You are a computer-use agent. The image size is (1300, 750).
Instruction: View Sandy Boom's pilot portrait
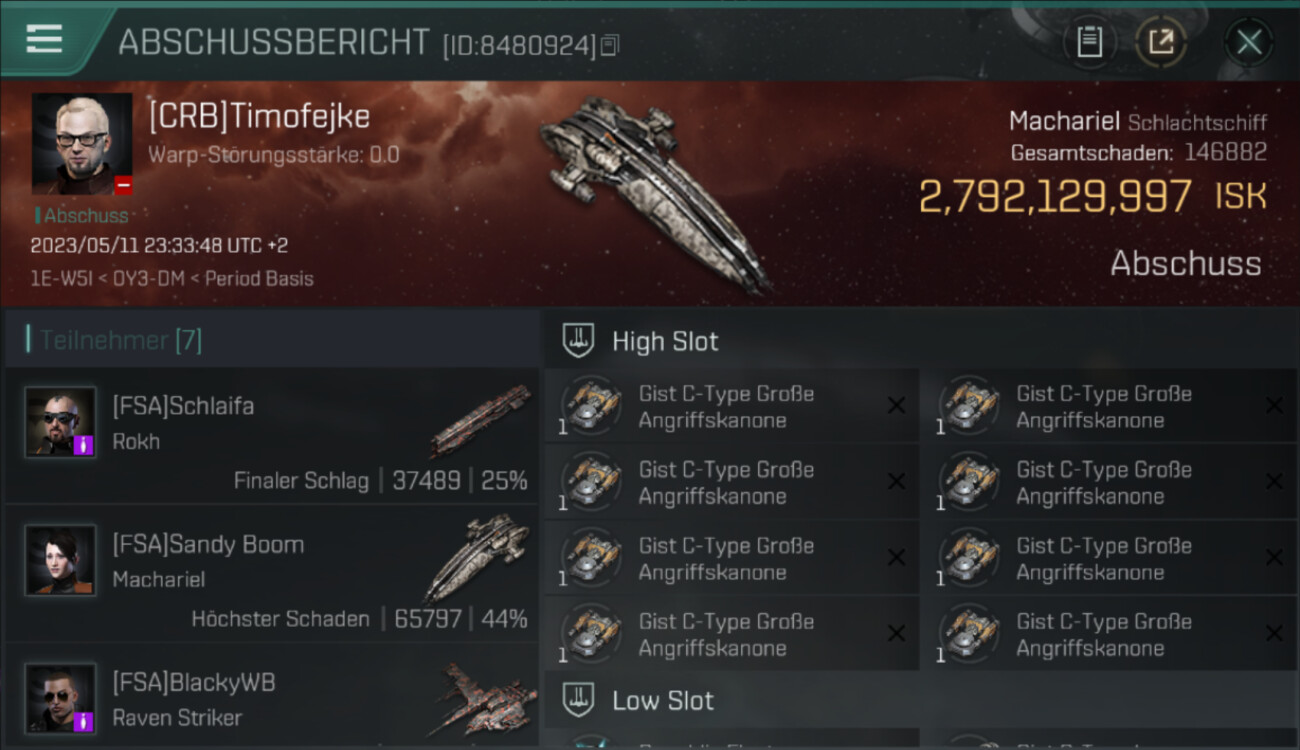point(60,560)
